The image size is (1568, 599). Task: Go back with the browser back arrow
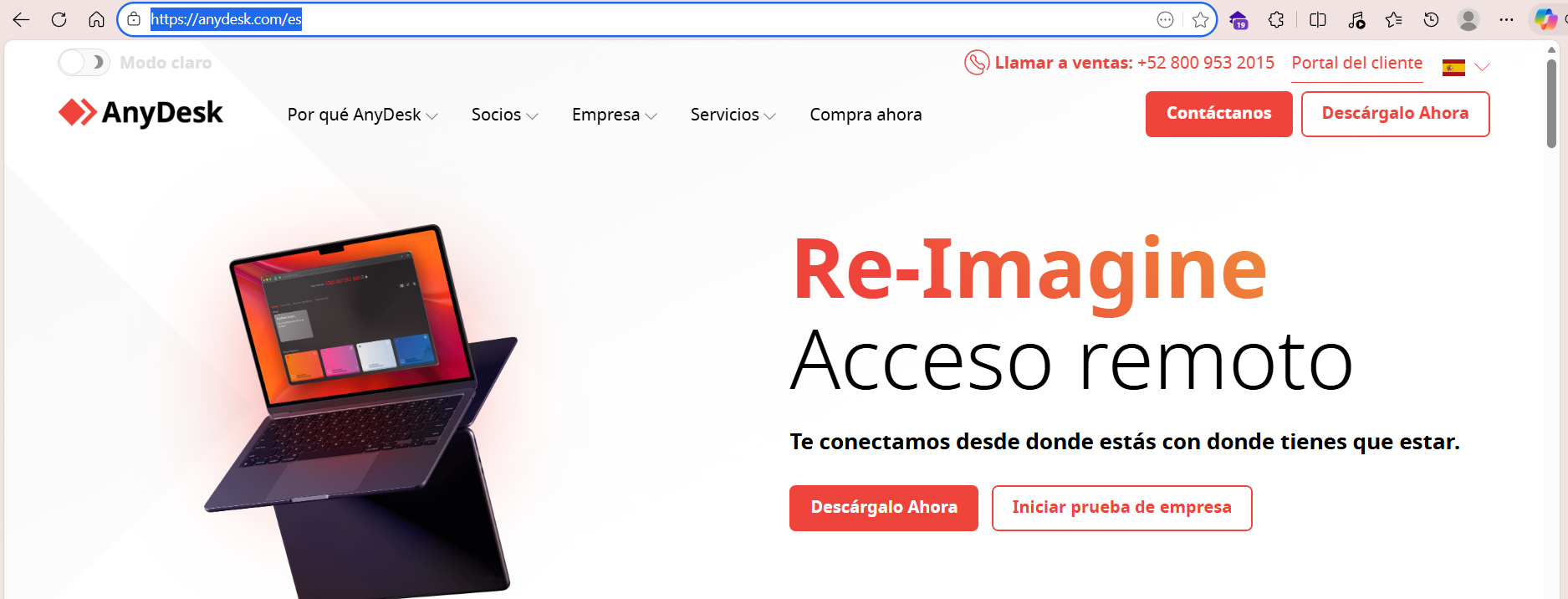pos(21,19)
